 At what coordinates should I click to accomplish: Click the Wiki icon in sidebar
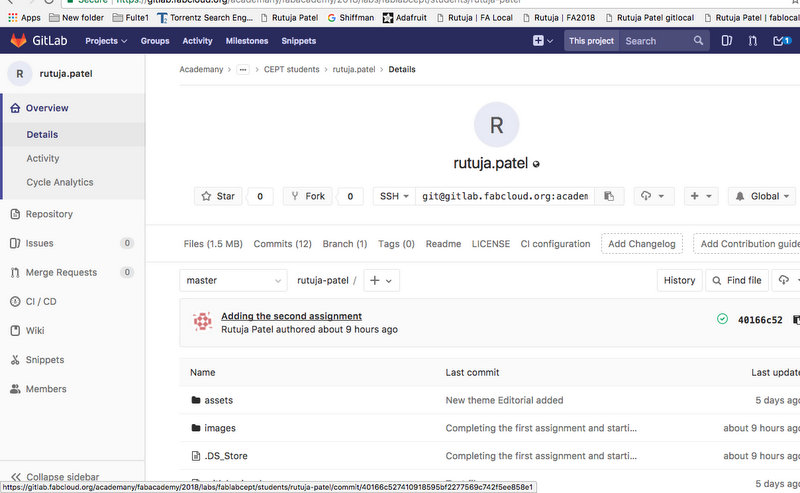click(x=15, y=330)
